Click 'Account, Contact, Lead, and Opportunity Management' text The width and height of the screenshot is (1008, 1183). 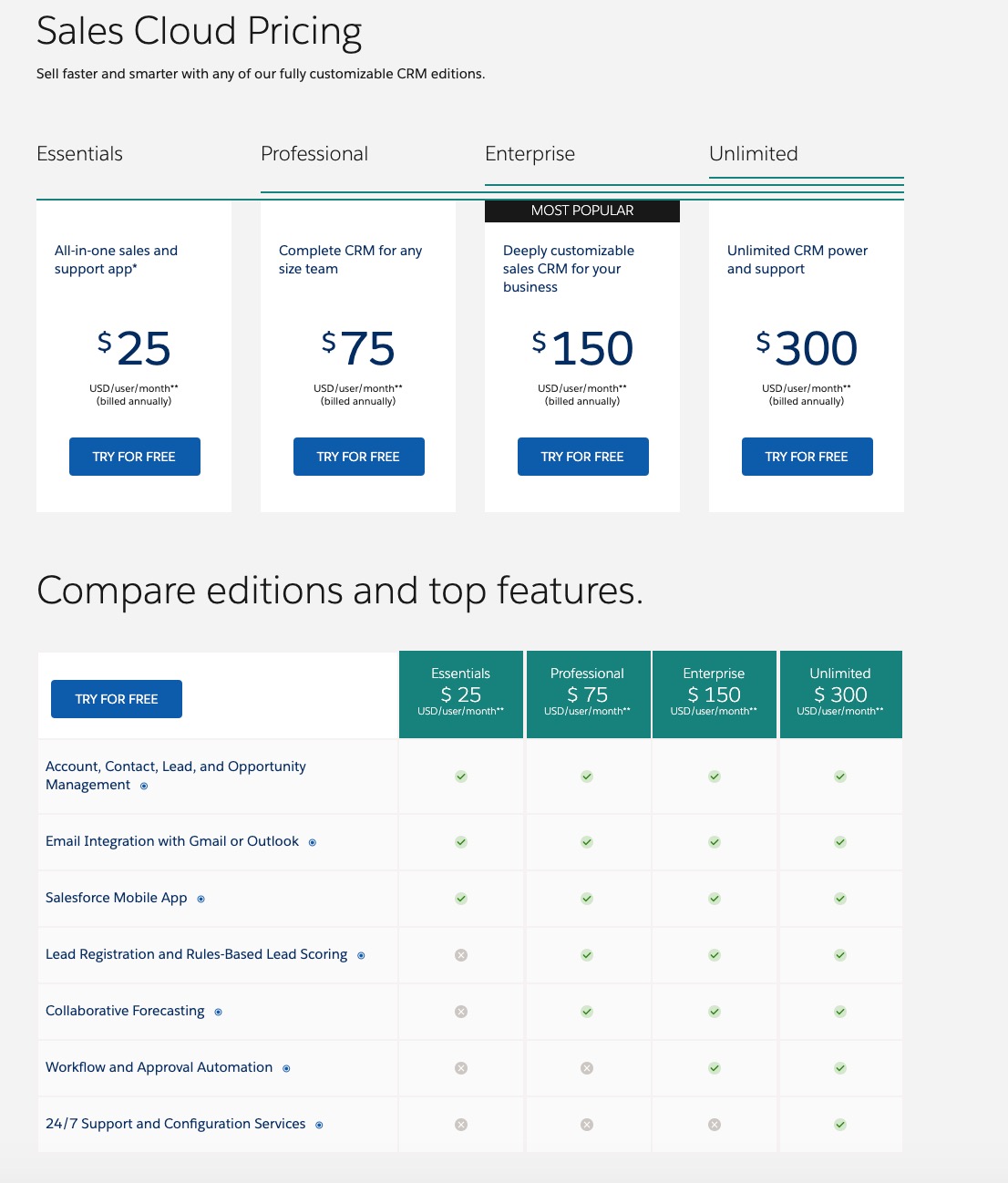point(176,776)
